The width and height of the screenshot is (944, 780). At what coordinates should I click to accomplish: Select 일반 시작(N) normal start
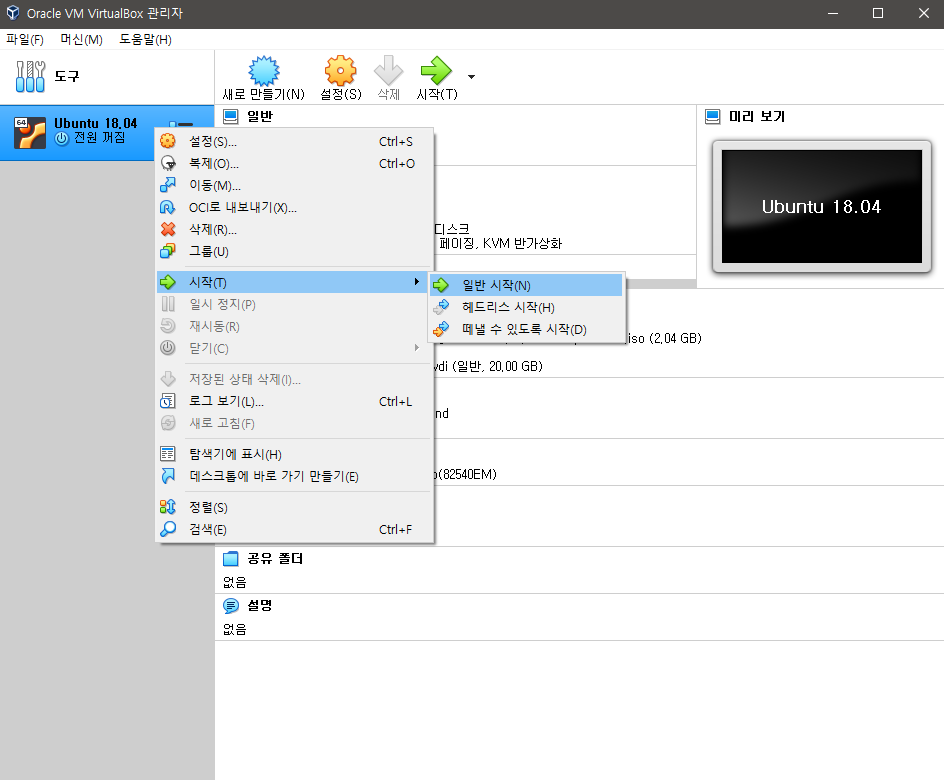(x=527, y=285)
